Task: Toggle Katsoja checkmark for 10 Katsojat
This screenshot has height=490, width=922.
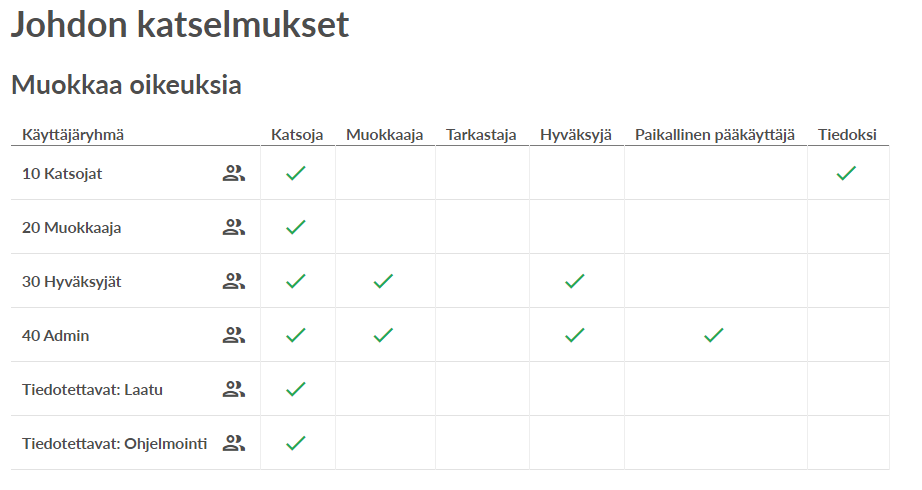Action: (x=296, y=174)
